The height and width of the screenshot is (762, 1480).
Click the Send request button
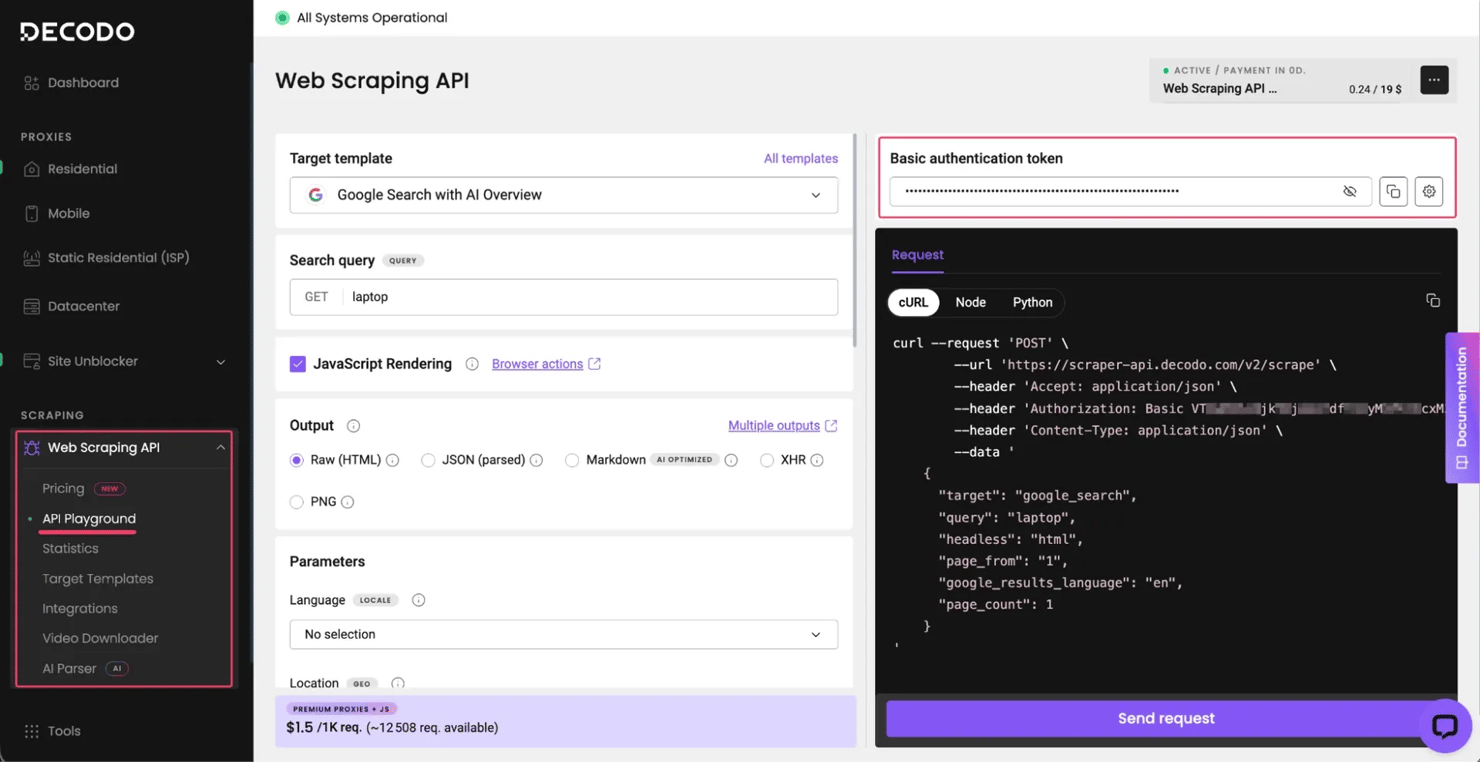1166,718
